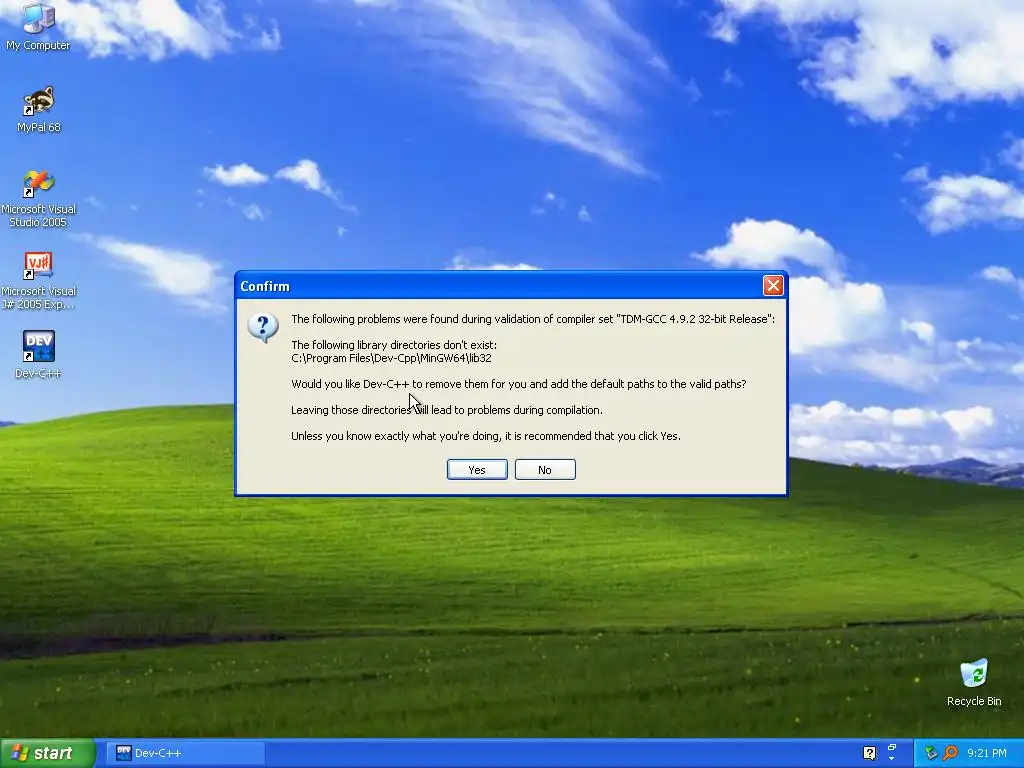Click the question mark icon in dialog

[x=263, y=327]
